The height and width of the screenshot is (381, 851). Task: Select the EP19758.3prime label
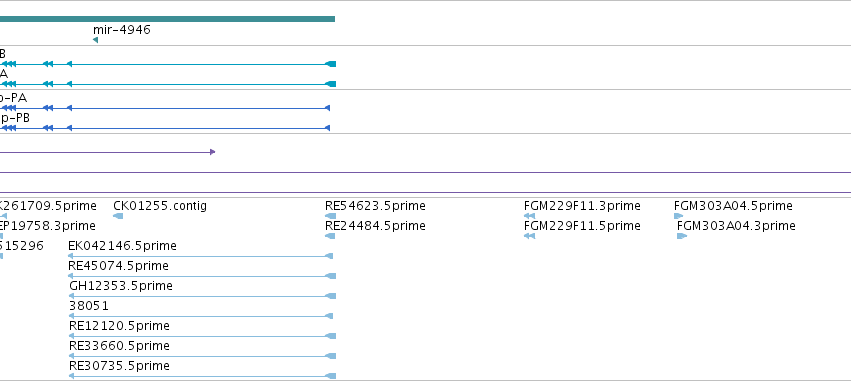[x=48, y=226]
